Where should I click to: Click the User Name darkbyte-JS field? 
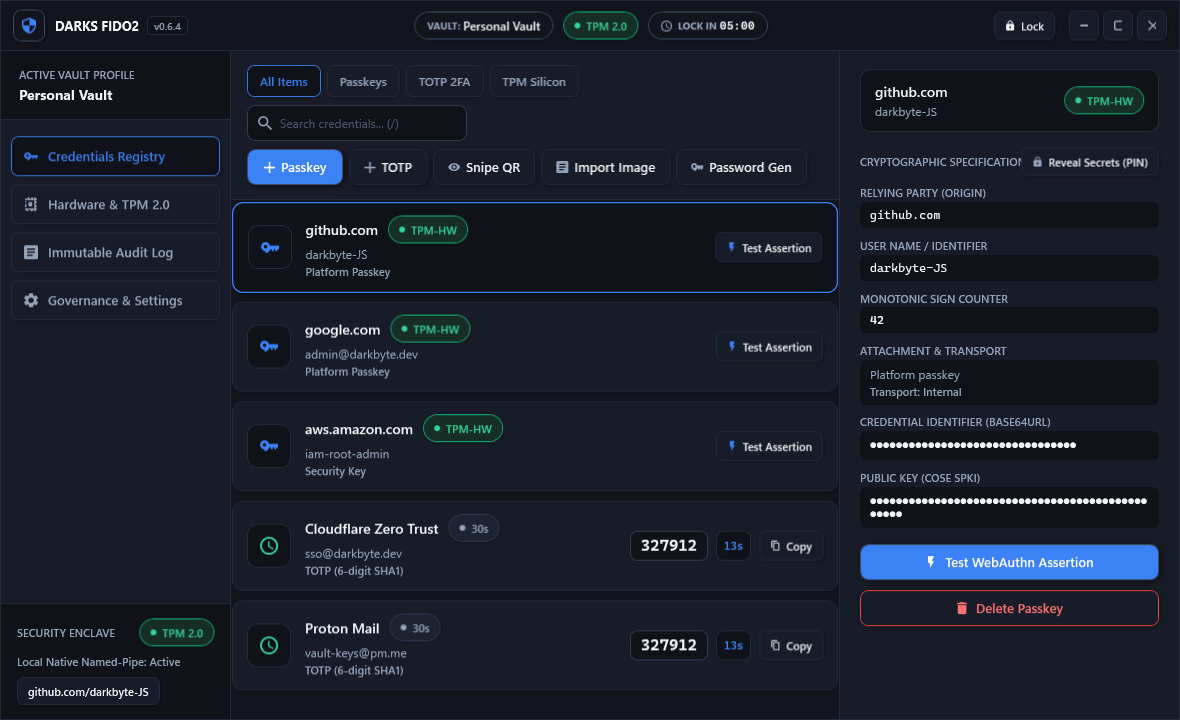(1009, 268)
